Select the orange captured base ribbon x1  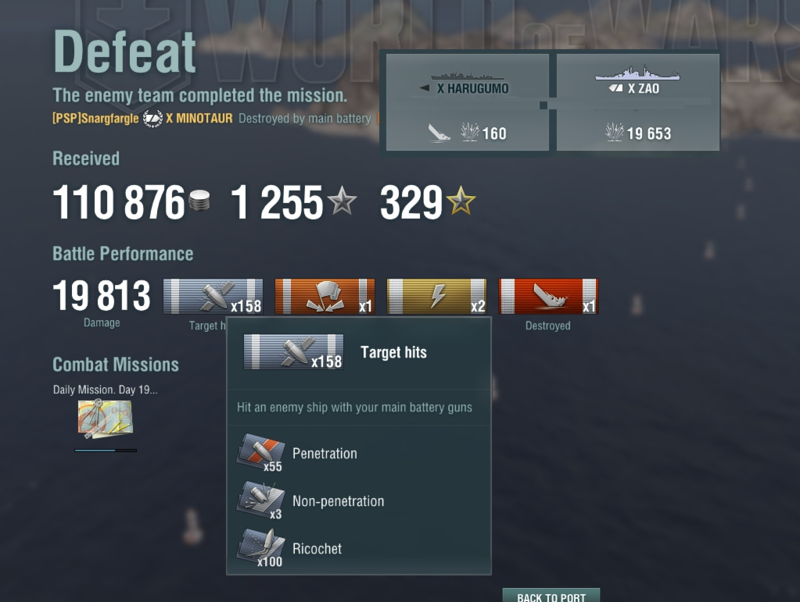coord(325,296)
